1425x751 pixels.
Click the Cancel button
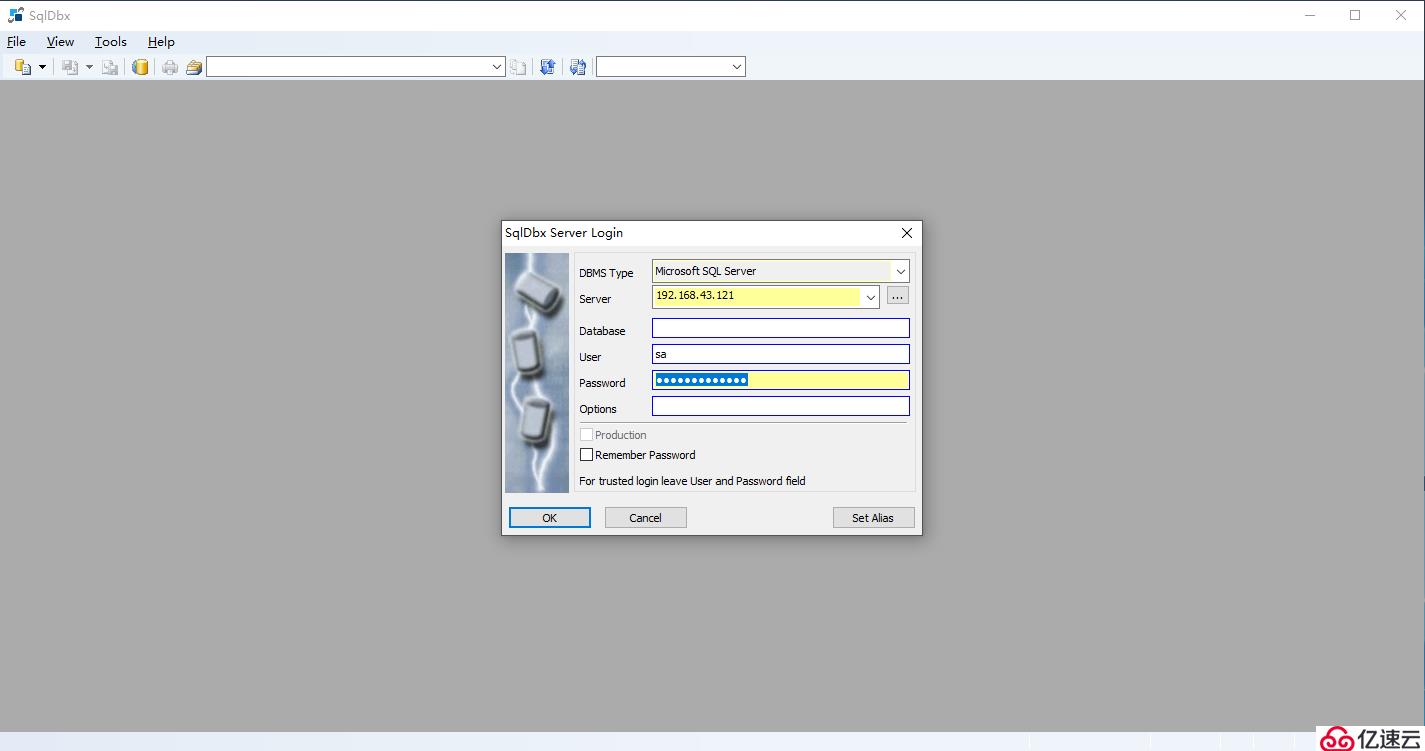coord(646,518)
